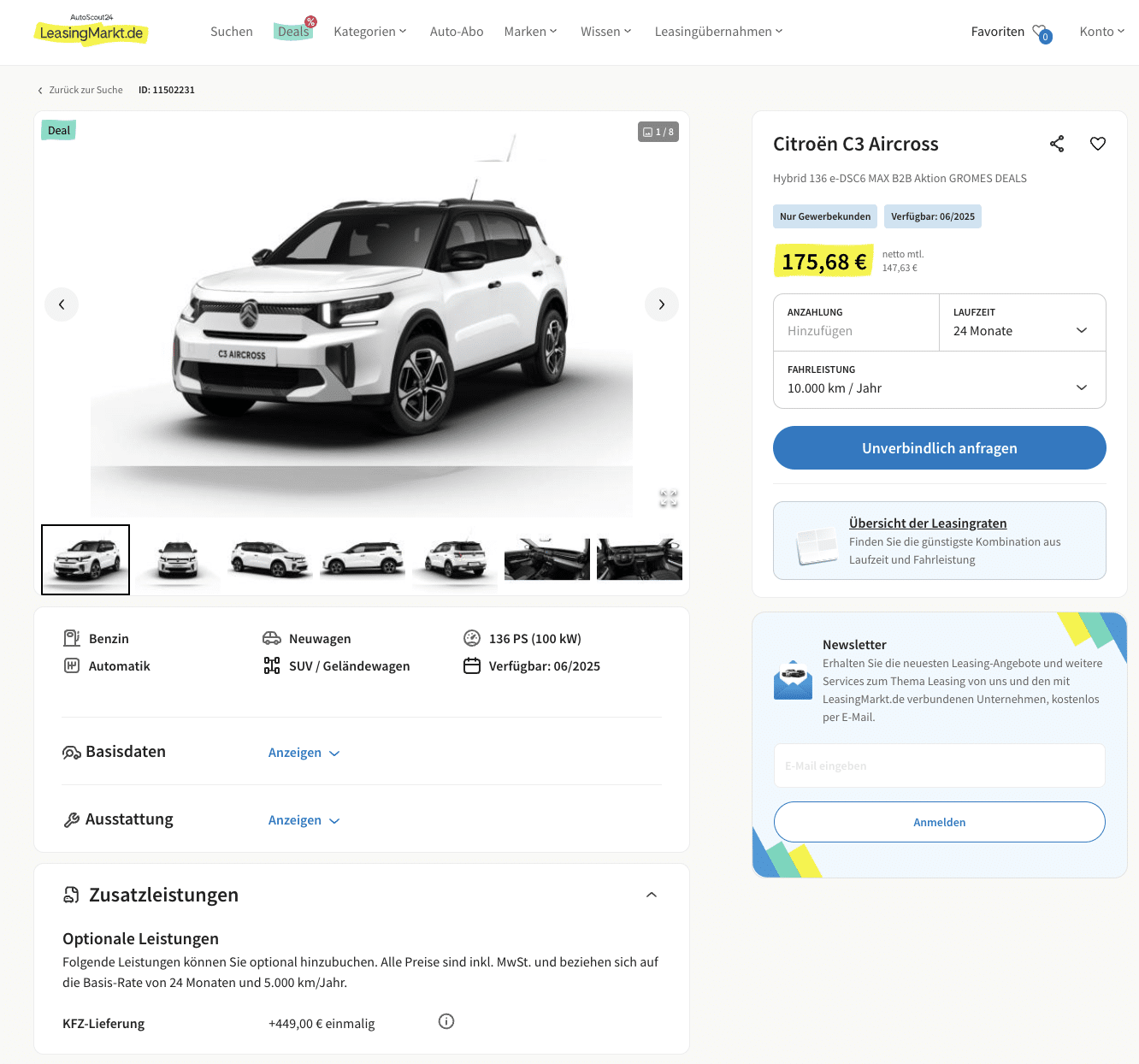This screenshot has width=1139, height=1064.
Task: Click the Basisdaten car search icon
Action: click(72, 753)
